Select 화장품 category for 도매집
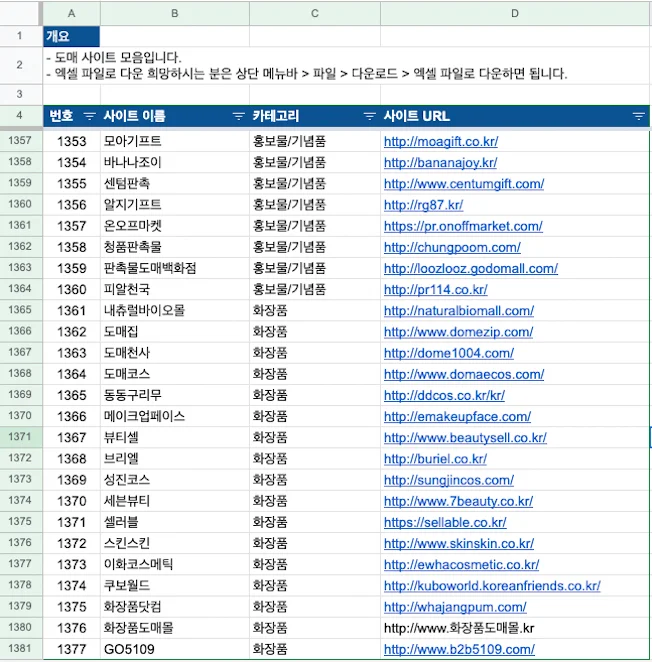The image size is (652, 662). [315, 331]
